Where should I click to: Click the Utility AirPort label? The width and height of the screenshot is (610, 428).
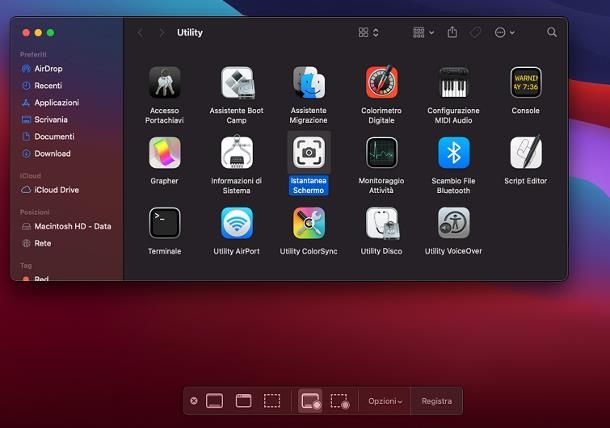(237, 251)
